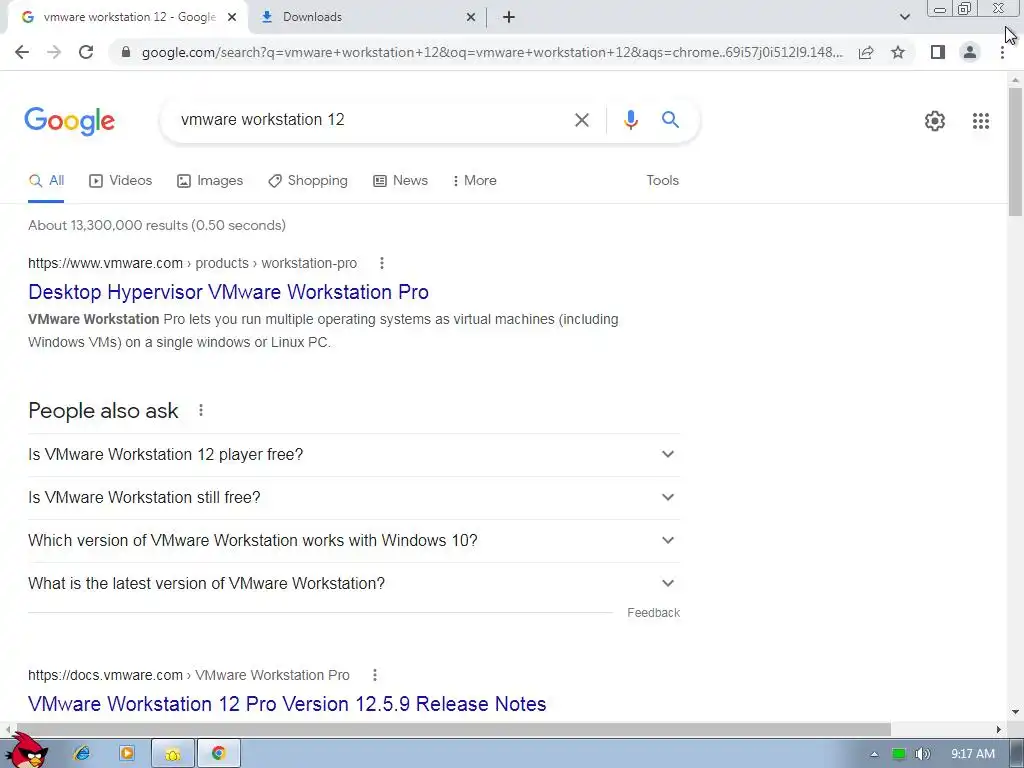Go to the Google logo homepage
The width and height of the screenshot is (1024, 768).
(x=69, y=121)
